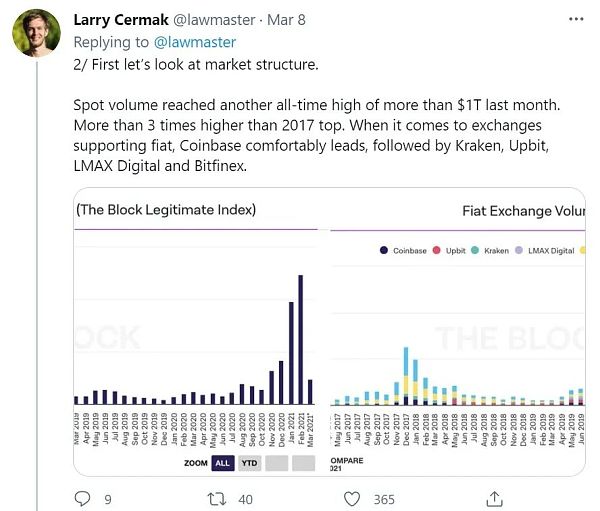Select the YTD zoom button
600x511 pixels.
pos(250,463)
